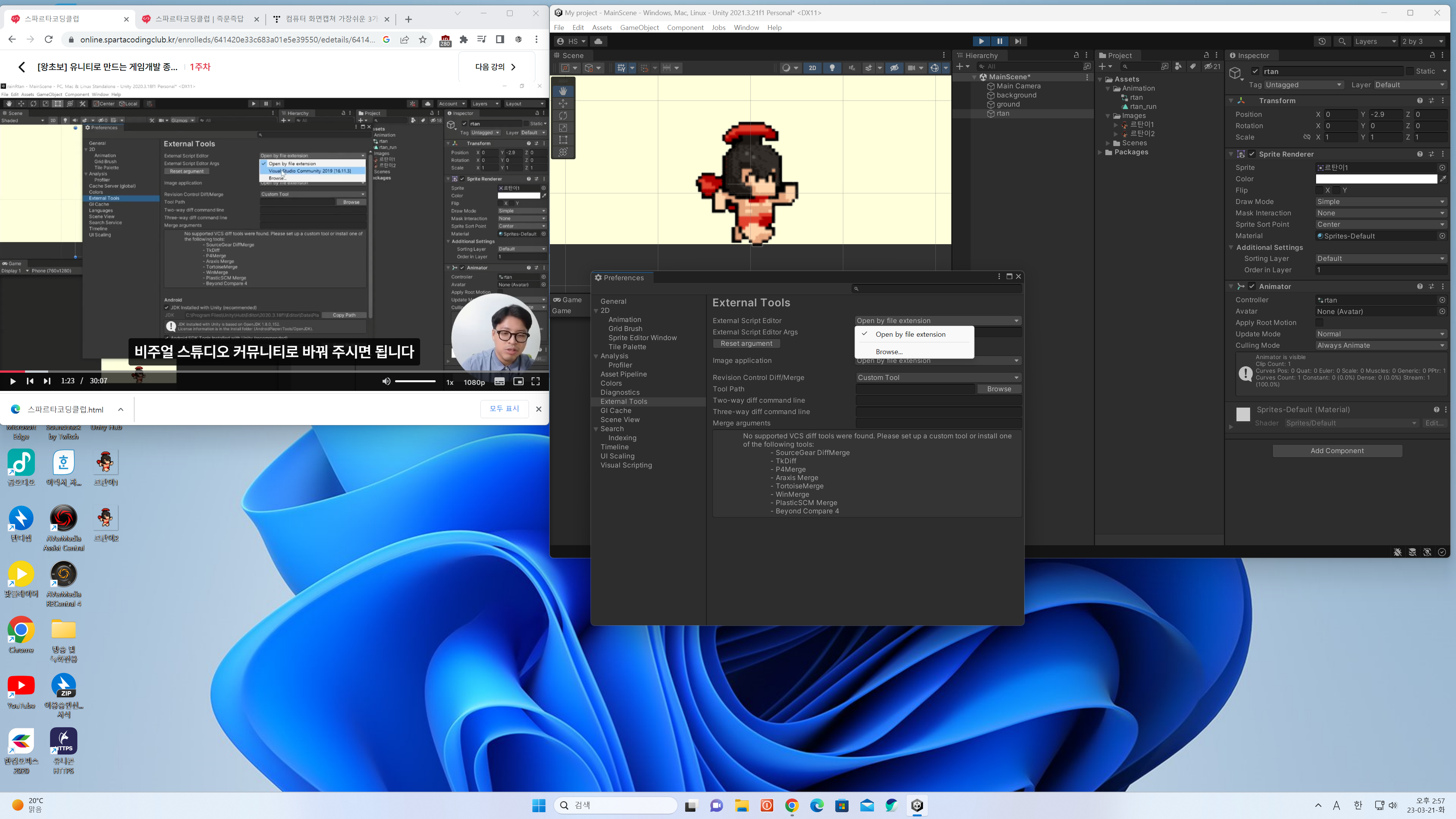Click the Unity Step button
Screen dimensions: 1456x819
coord(1018,41)
